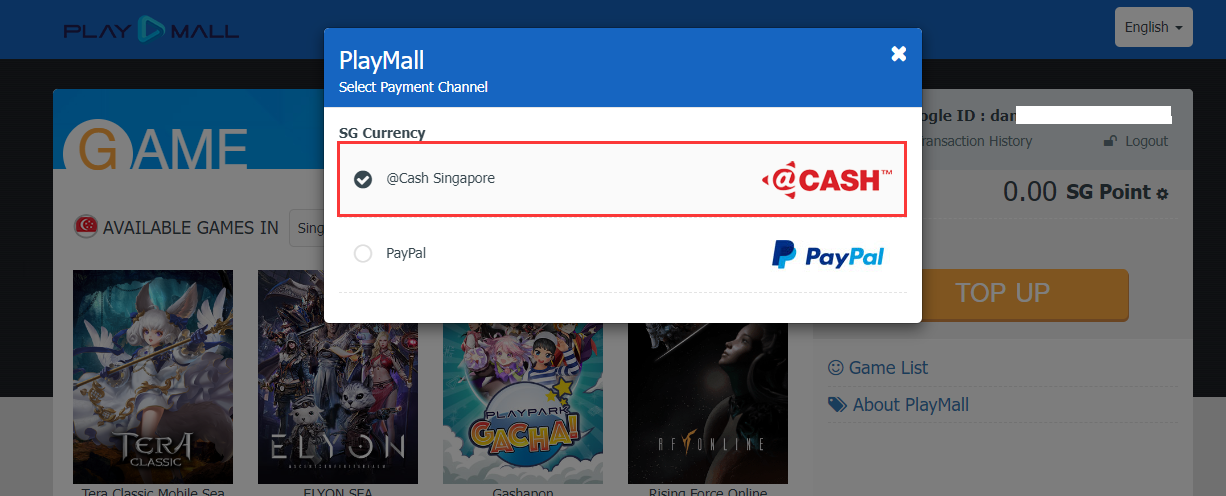Click the smiley icon beside Game List
The height and width of the screenshot is (496, 1226).
(836, 368)
